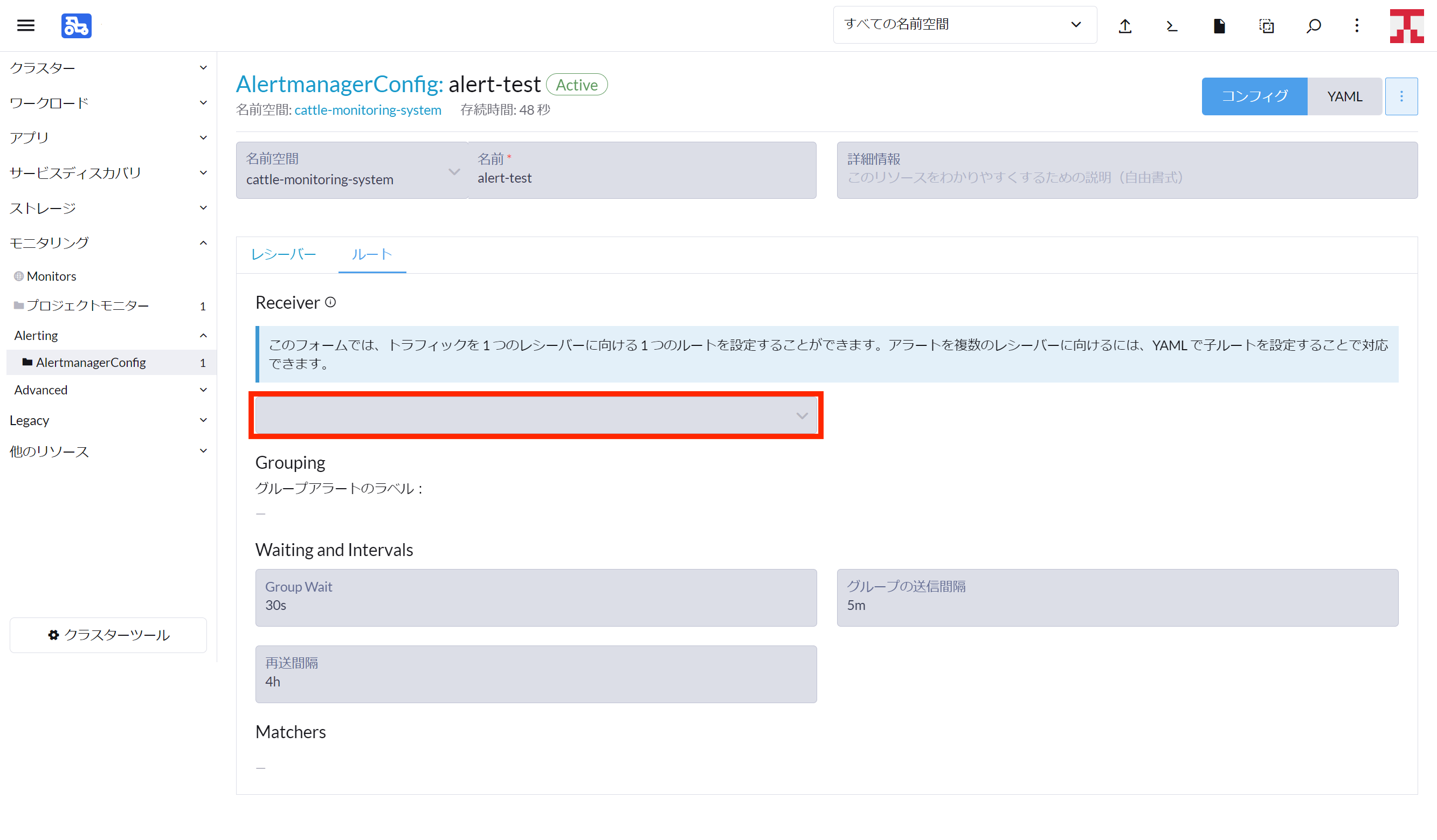Image resolution: width=1437 pixels, height=840 pixels.
Task: Click the クラスターツール button
Action: [x=108, y=635]
